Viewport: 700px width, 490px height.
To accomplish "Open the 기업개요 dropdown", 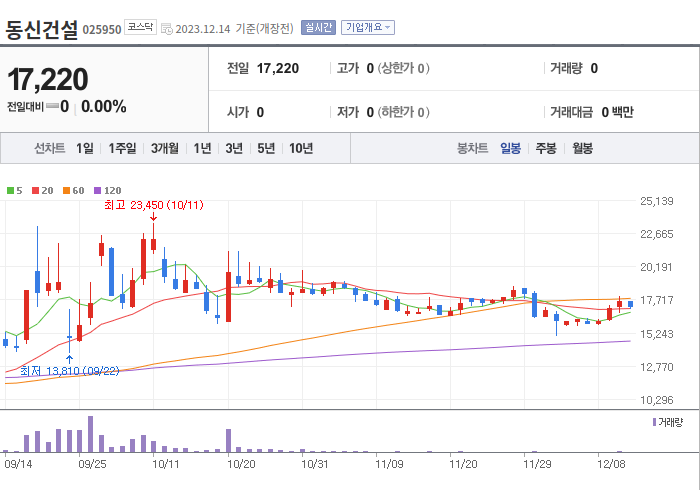I will click(368, 28).
